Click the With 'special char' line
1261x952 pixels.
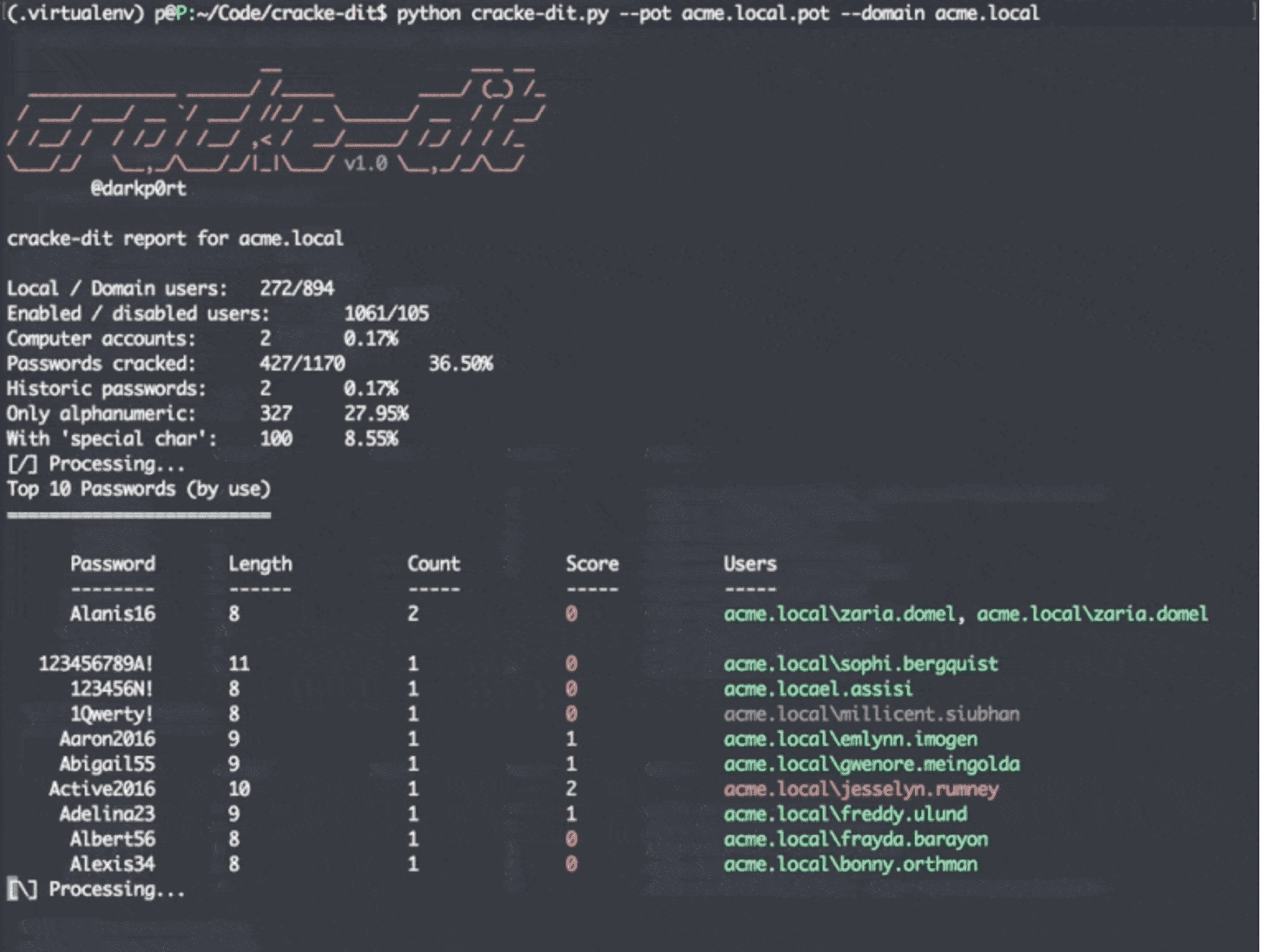click(203, 439)
